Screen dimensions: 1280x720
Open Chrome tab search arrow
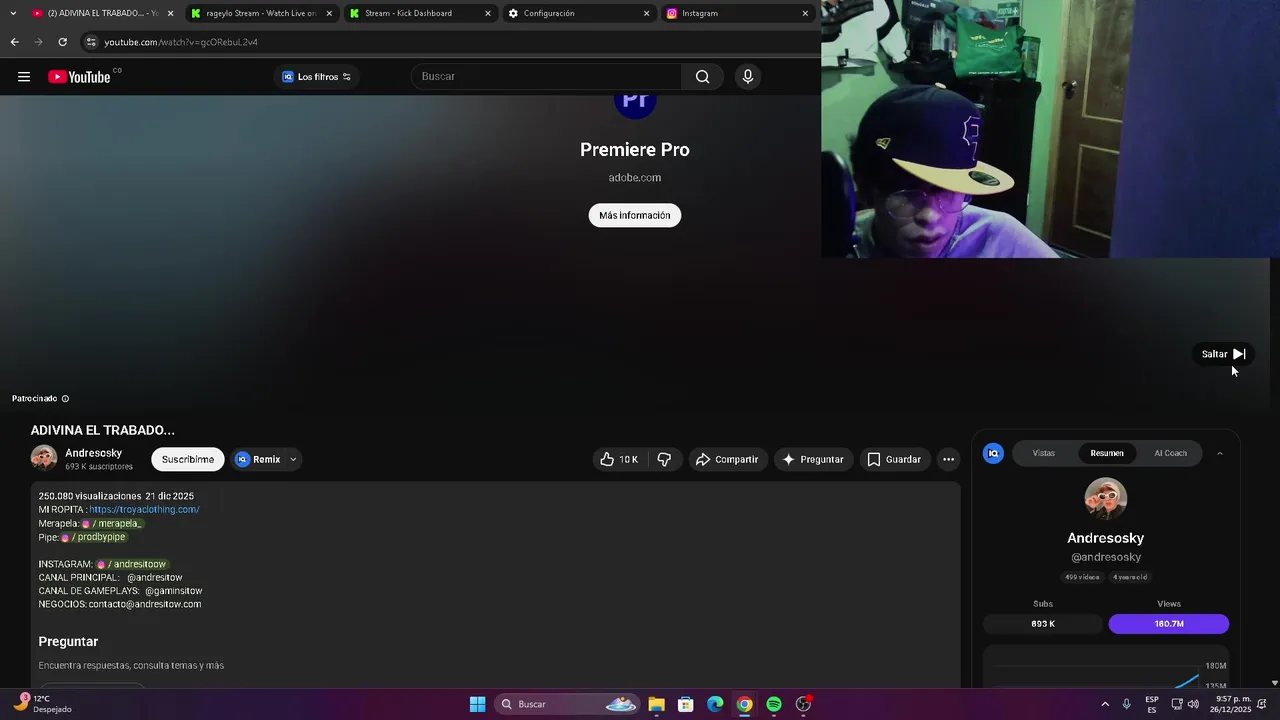click(13, 13)
